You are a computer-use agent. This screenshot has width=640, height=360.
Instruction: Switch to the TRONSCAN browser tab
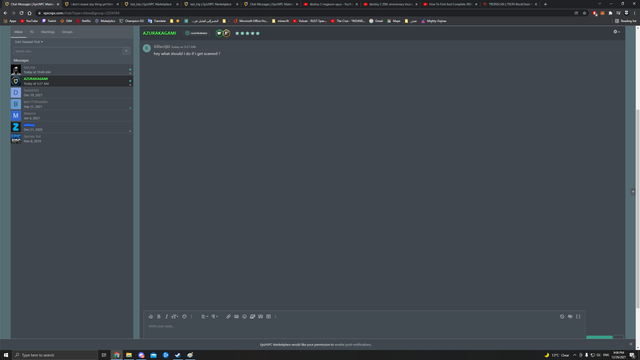pos(509,4)
